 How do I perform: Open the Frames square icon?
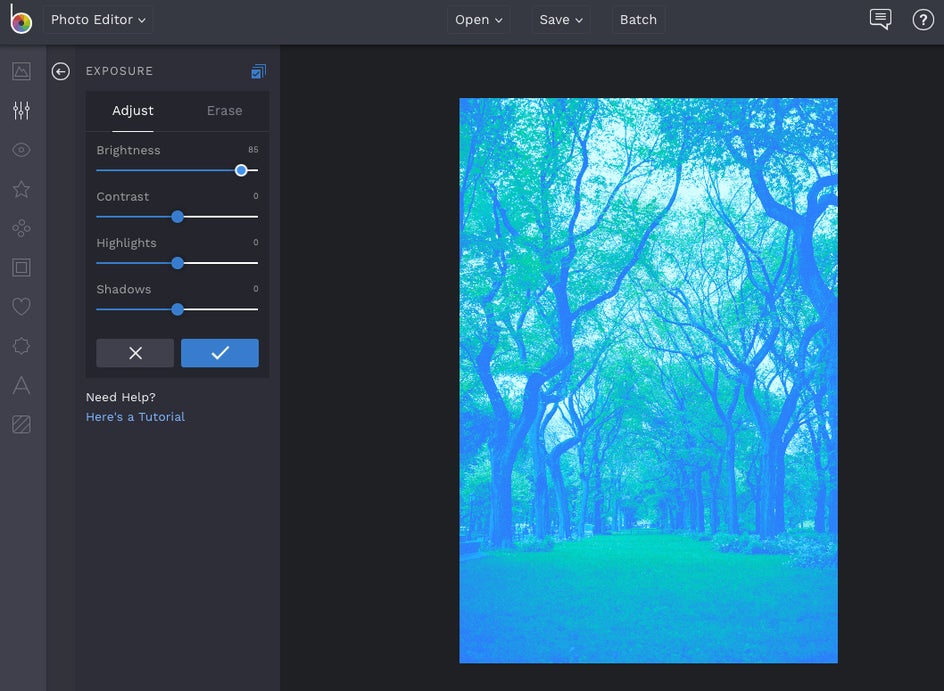click(x=21, y=267)
